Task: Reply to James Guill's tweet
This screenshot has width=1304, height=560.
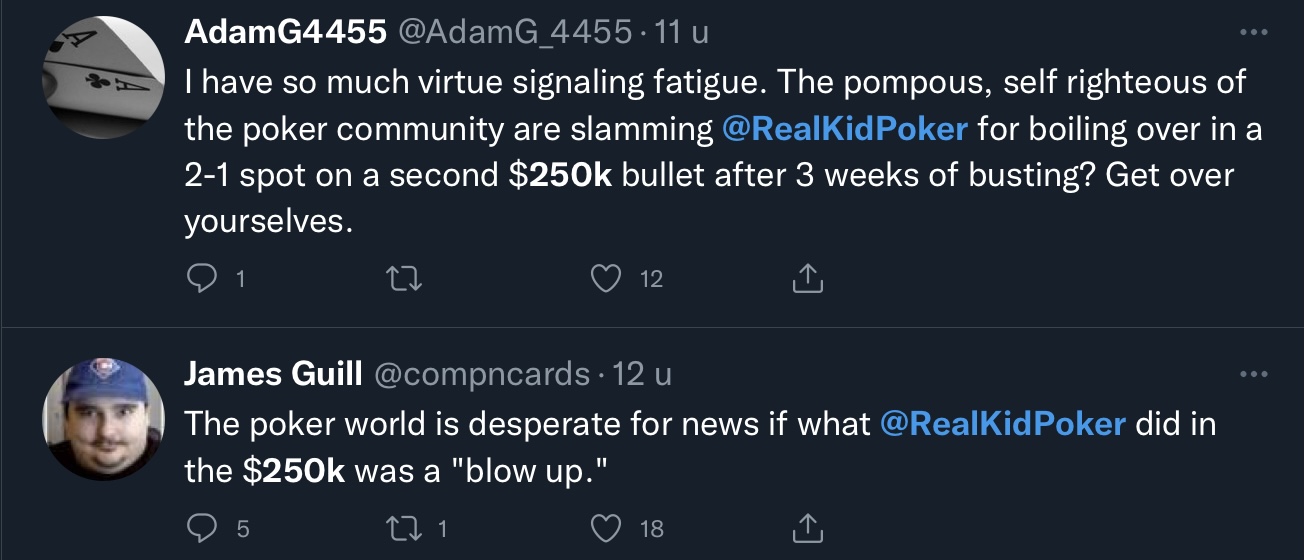Action: pos(201,527)
